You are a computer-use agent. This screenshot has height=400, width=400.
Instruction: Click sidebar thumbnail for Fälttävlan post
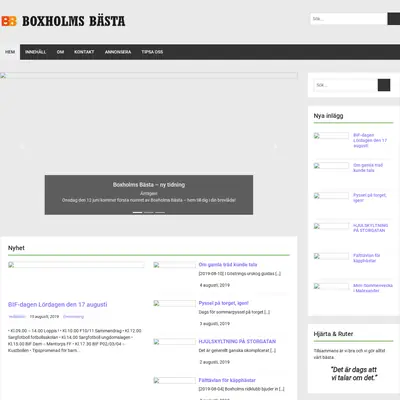pyautogui.click(x=331, y=256)
